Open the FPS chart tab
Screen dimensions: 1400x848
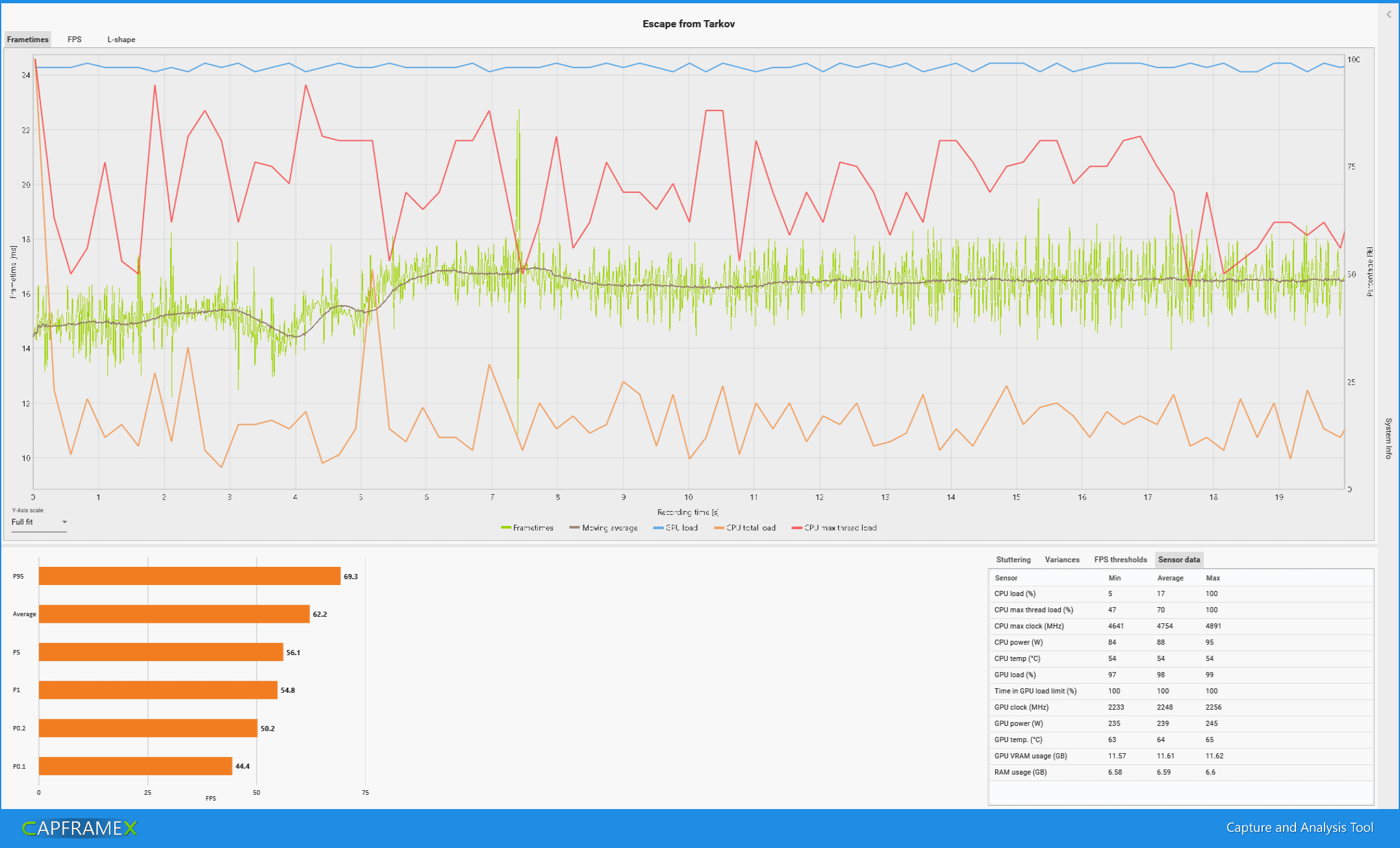point(75,40)
